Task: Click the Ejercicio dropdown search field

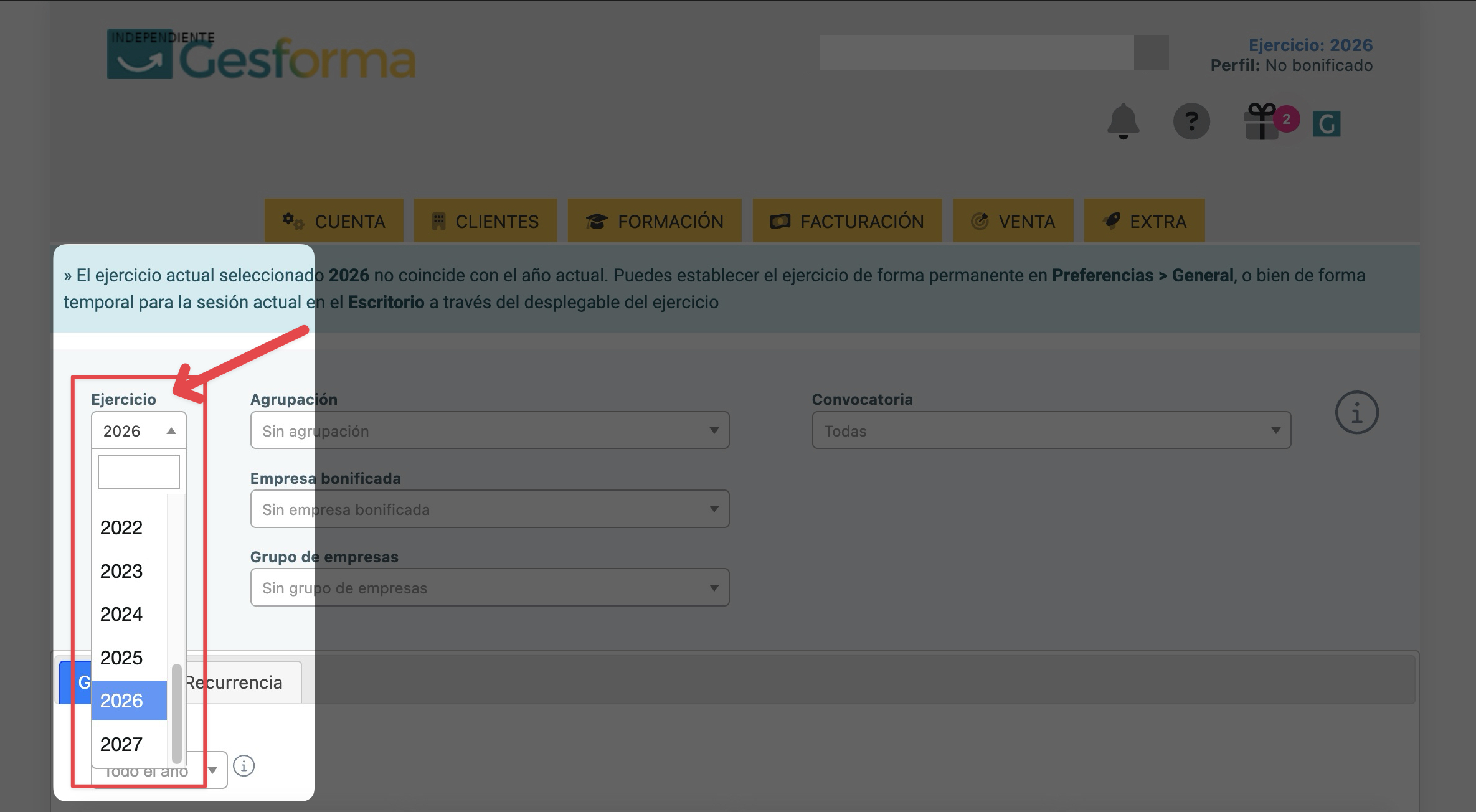Action: [138, 471]
